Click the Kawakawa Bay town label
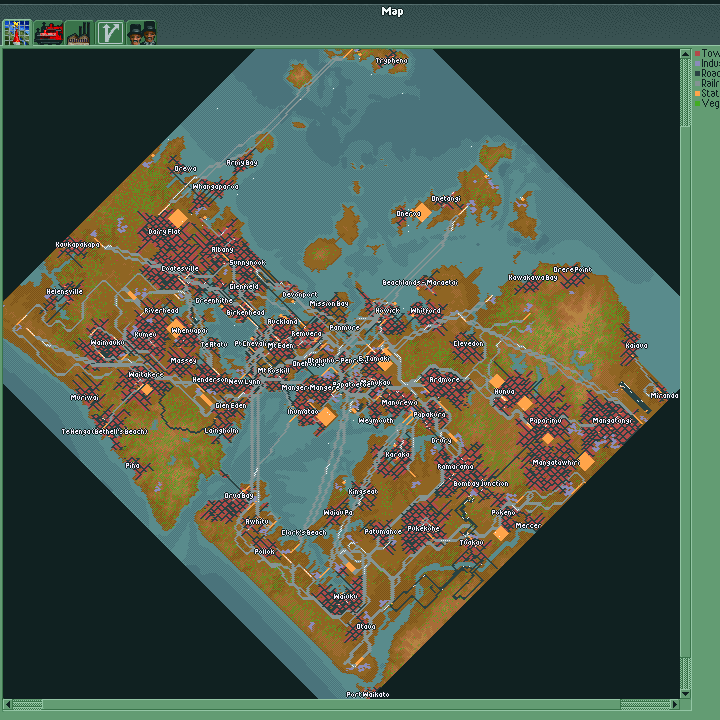Viewport: 720px width, 720px height. (533, 277)
